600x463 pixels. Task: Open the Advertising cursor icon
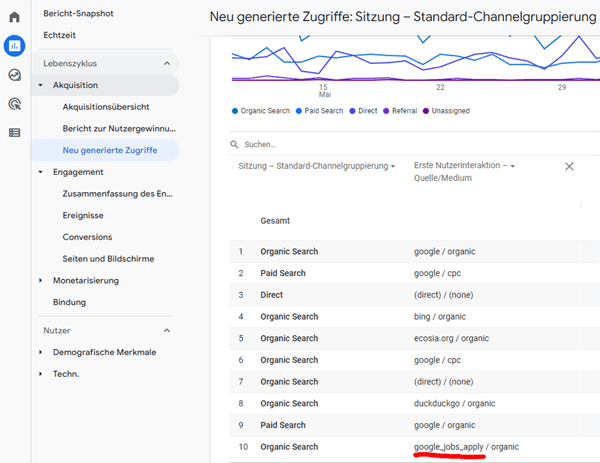point(15,104)
